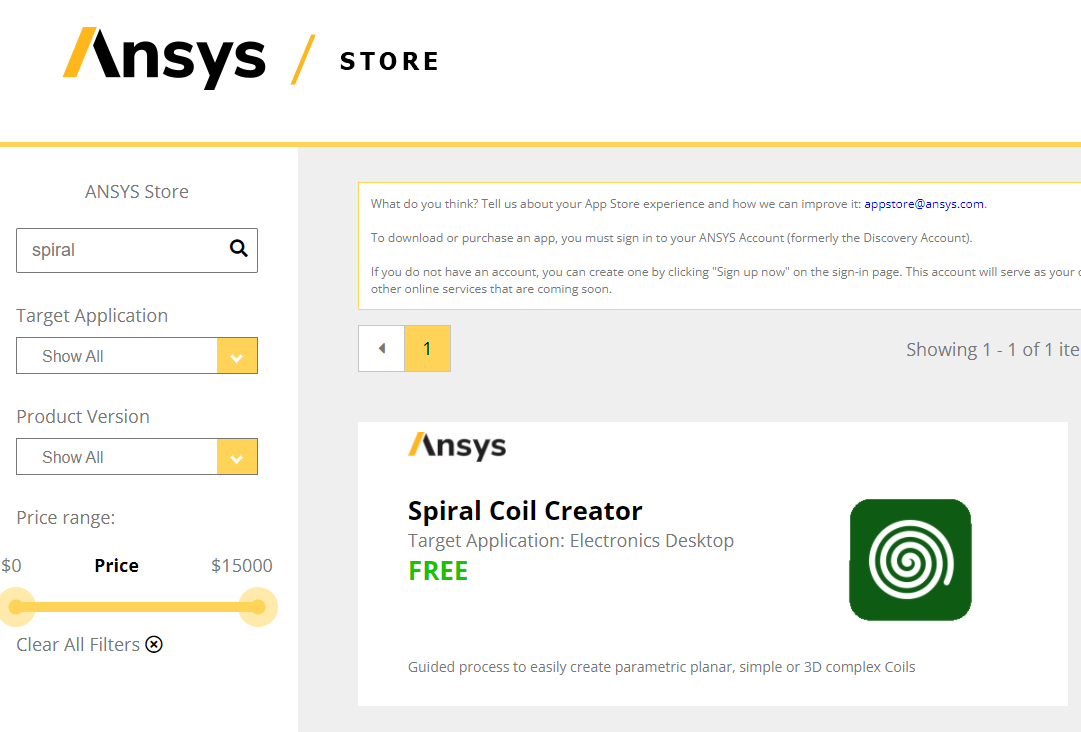Click the FREE price label
The width and height of the screenshot is (1081, 732).
point(438,571)
